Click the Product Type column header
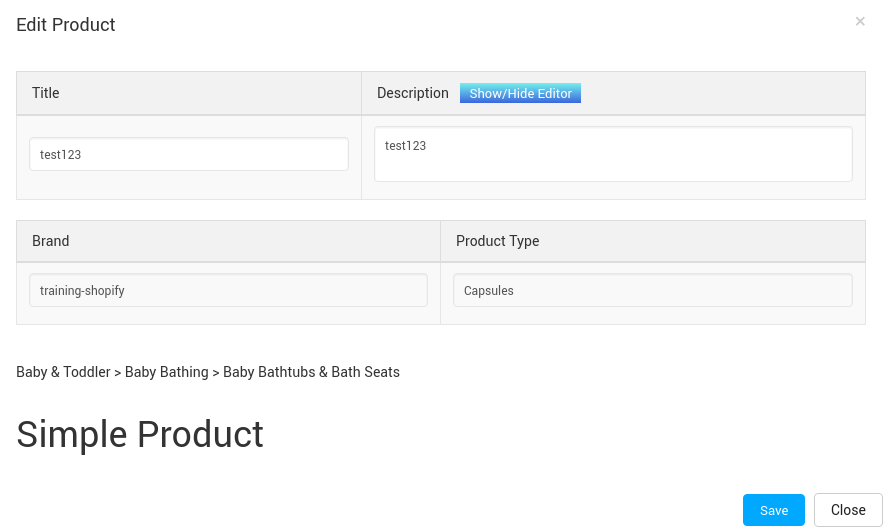The image size is (890, 531). click(498, 241)
